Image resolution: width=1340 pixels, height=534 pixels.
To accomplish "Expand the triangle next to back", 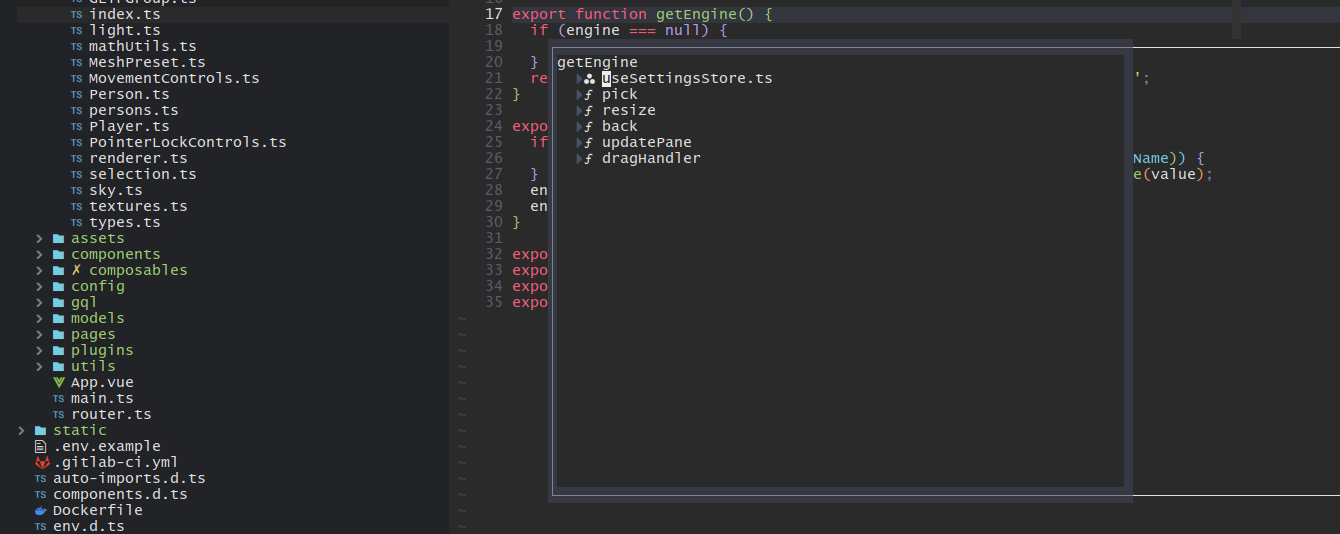I will (x=578, y=127).
